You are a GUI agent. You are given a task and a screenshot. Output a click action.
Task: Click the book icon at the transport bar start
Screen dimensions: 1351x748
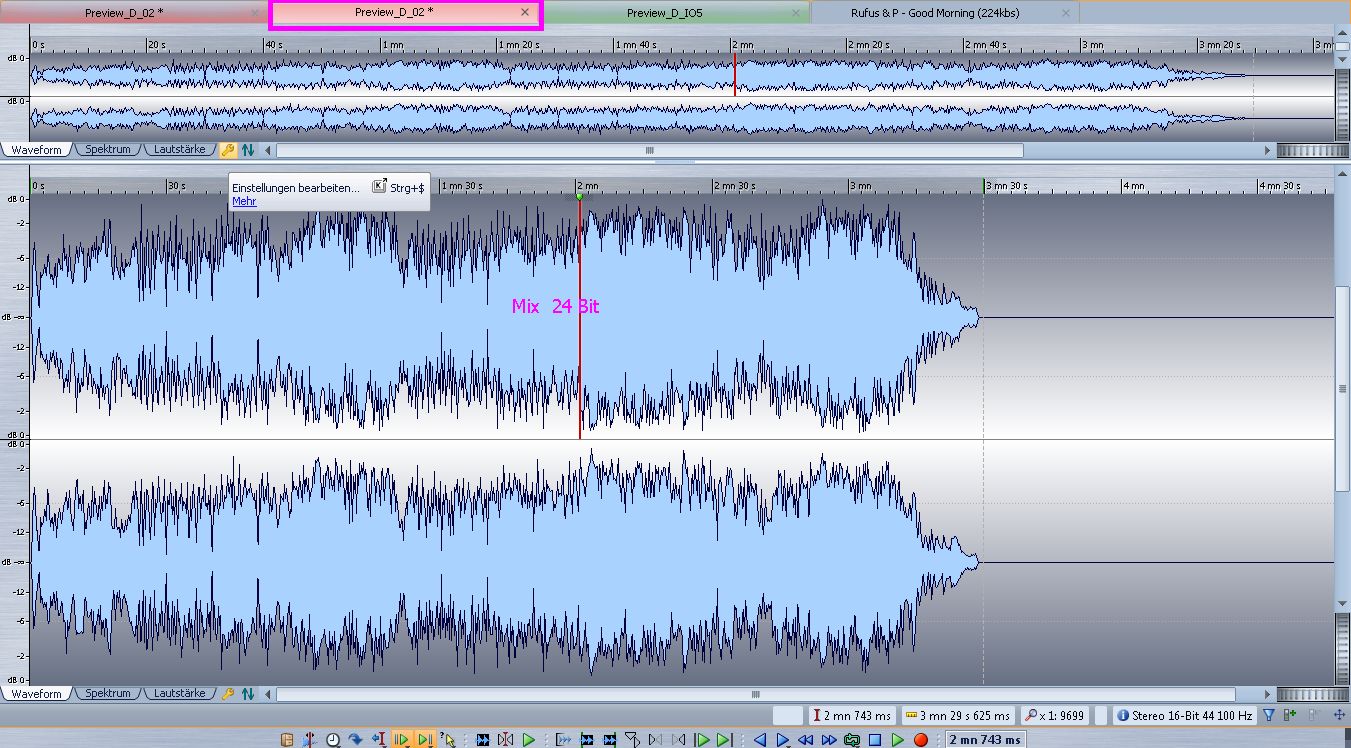(287, 740)
